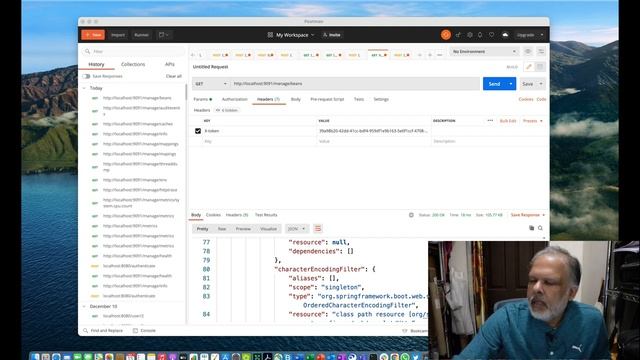Image resolution: width=640 pixels, height=360 pixels.
Task: Open the Pre-request Script tab
Action: (327, 99)
